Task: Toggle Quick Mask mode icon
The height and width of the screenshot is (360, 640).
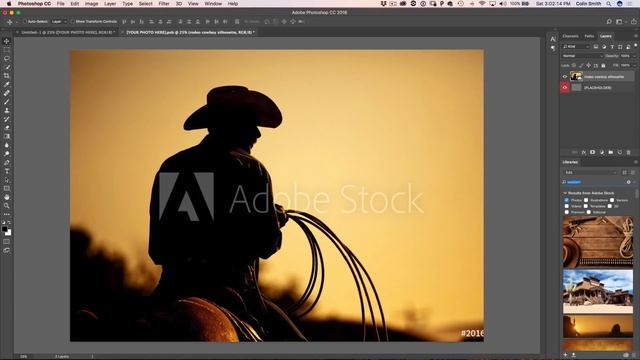Action: pos(7,242)
